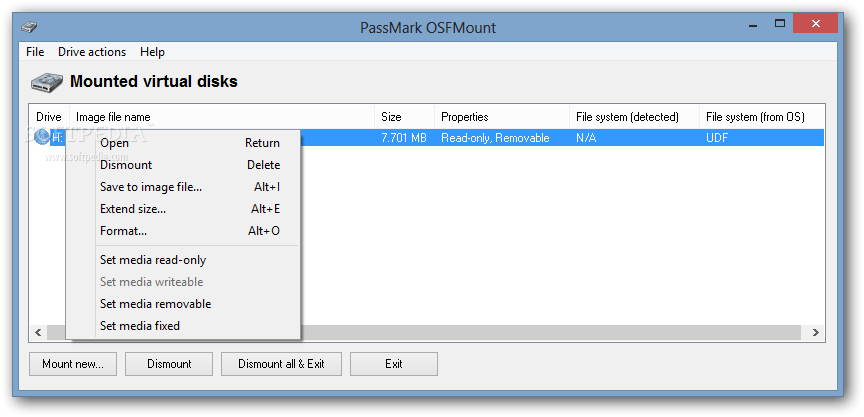Image resolution: width=864 pixels, height=417 pixels.
Task: Choose Set media fixed option
Action: click(x=140, y=326)
